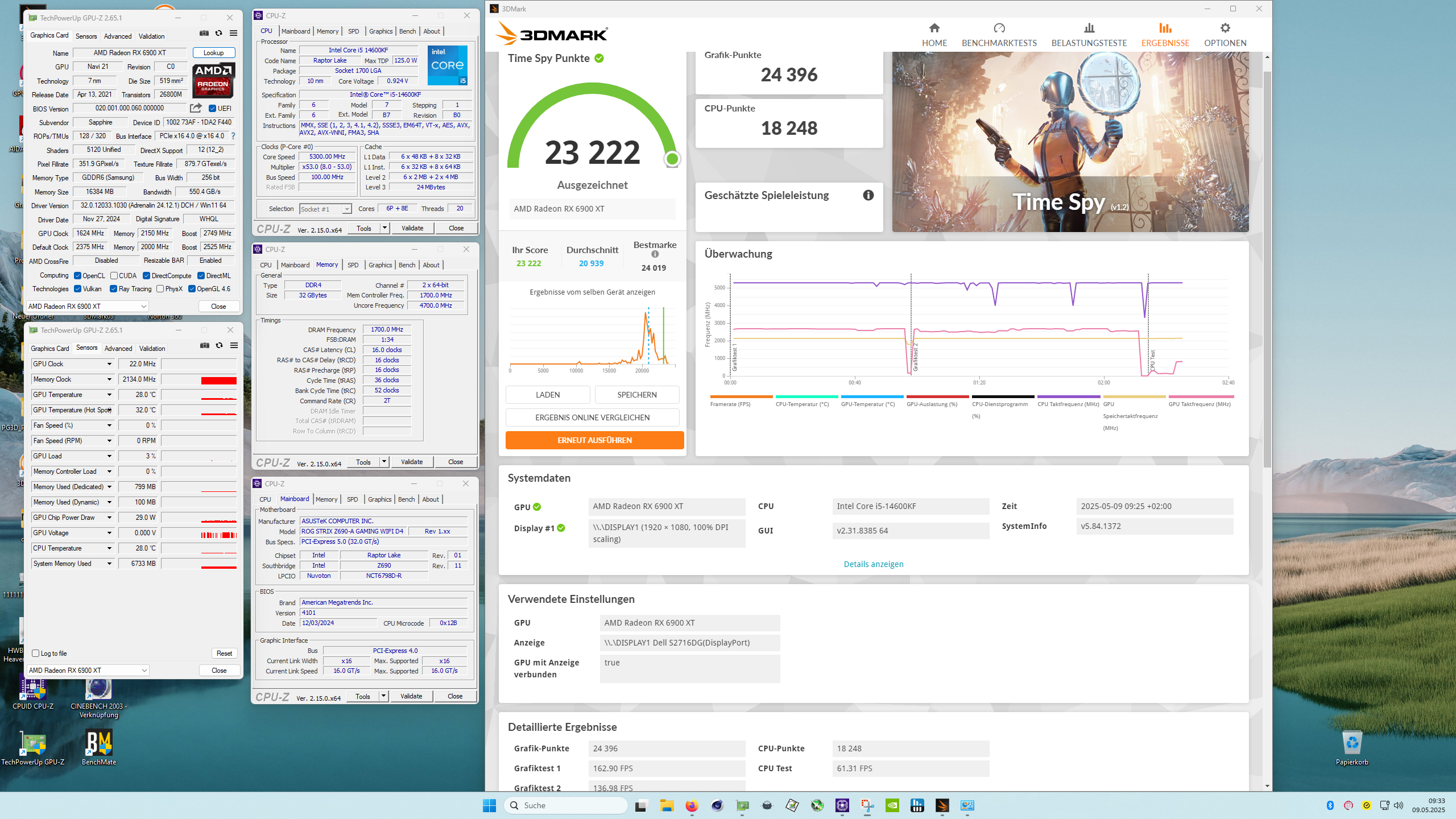Toggle CUDA checkbox in GPU-Z

tap(114, 276)
